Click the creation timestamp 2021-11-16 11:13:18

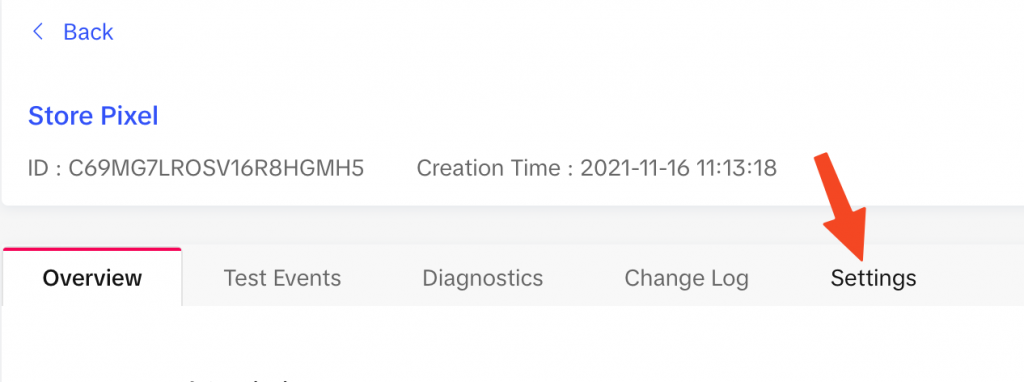679,168
